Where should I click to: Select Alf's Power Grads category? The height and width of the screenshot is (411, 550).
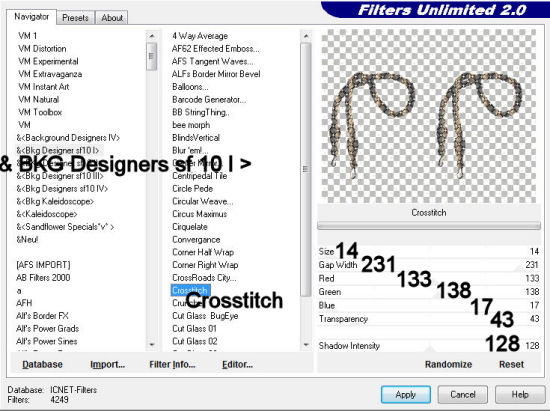click(x=47, y=329)
